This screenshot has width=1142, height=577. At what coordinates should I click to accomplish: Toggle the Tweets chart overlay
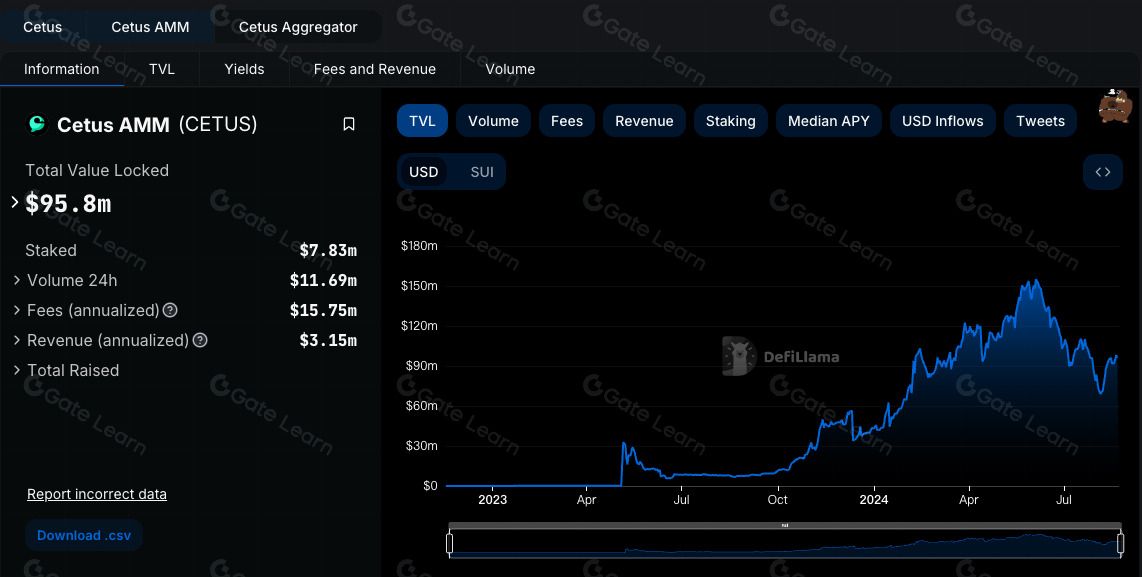coord(1040,121)
